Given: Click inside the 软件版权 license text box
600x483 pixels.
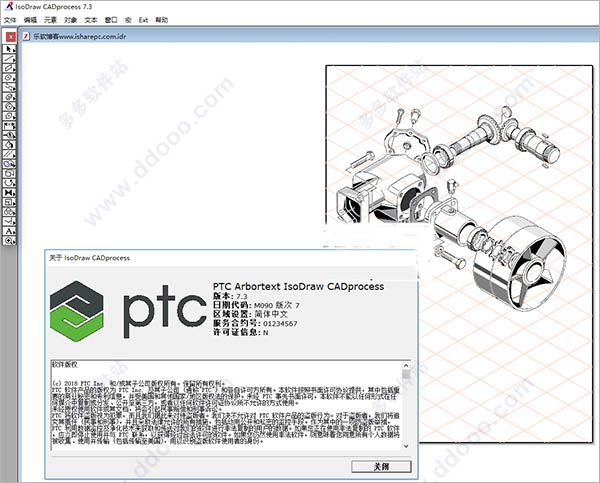Looking at the screenshot, I should 227,406.
